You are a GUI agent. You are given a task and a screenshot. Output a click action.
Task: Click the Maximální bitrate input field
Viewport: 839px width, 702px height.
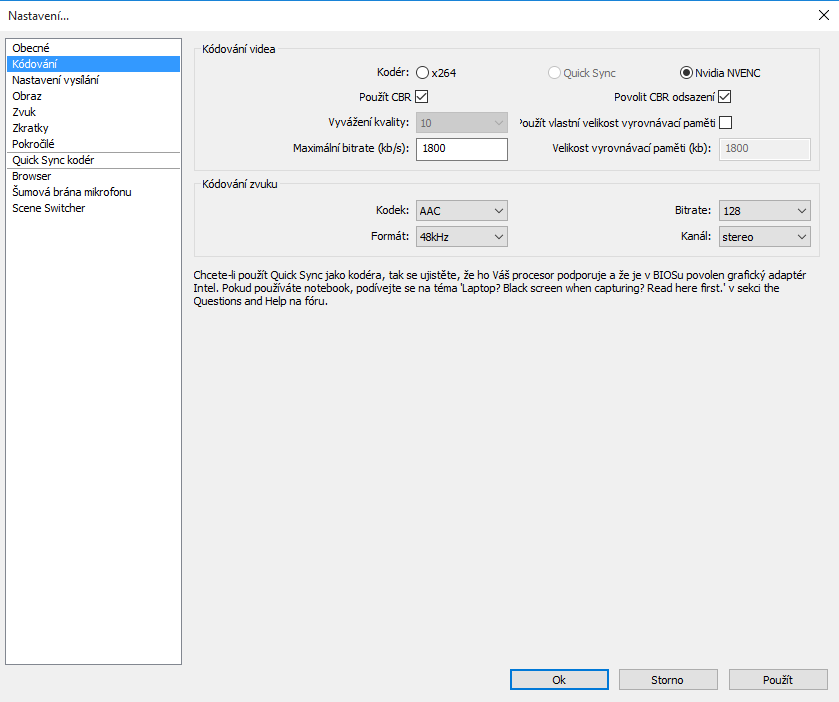(461, 149)
